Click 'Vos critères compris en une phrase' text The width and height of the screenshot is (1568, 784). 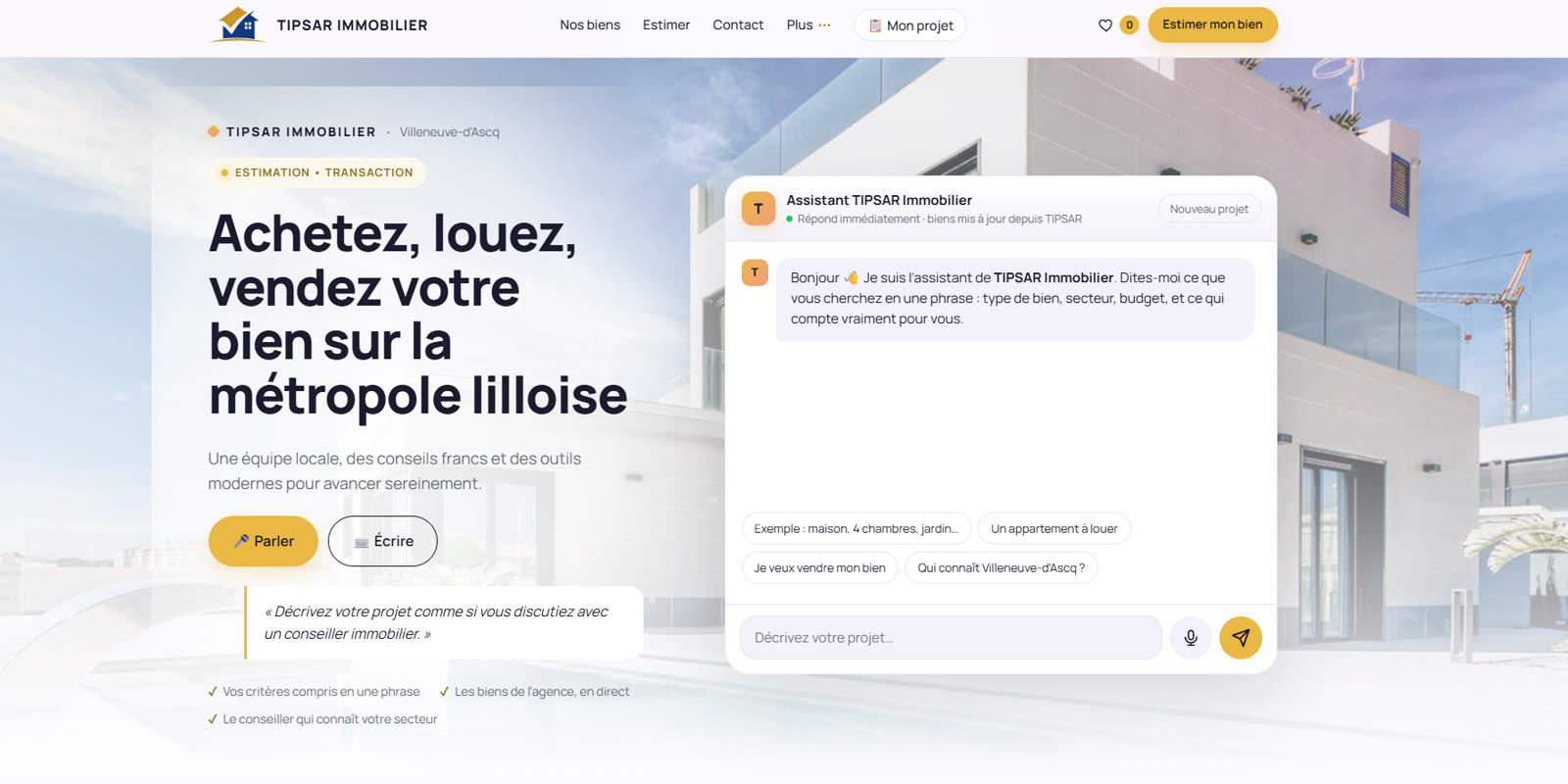click(x=321, y=692)
